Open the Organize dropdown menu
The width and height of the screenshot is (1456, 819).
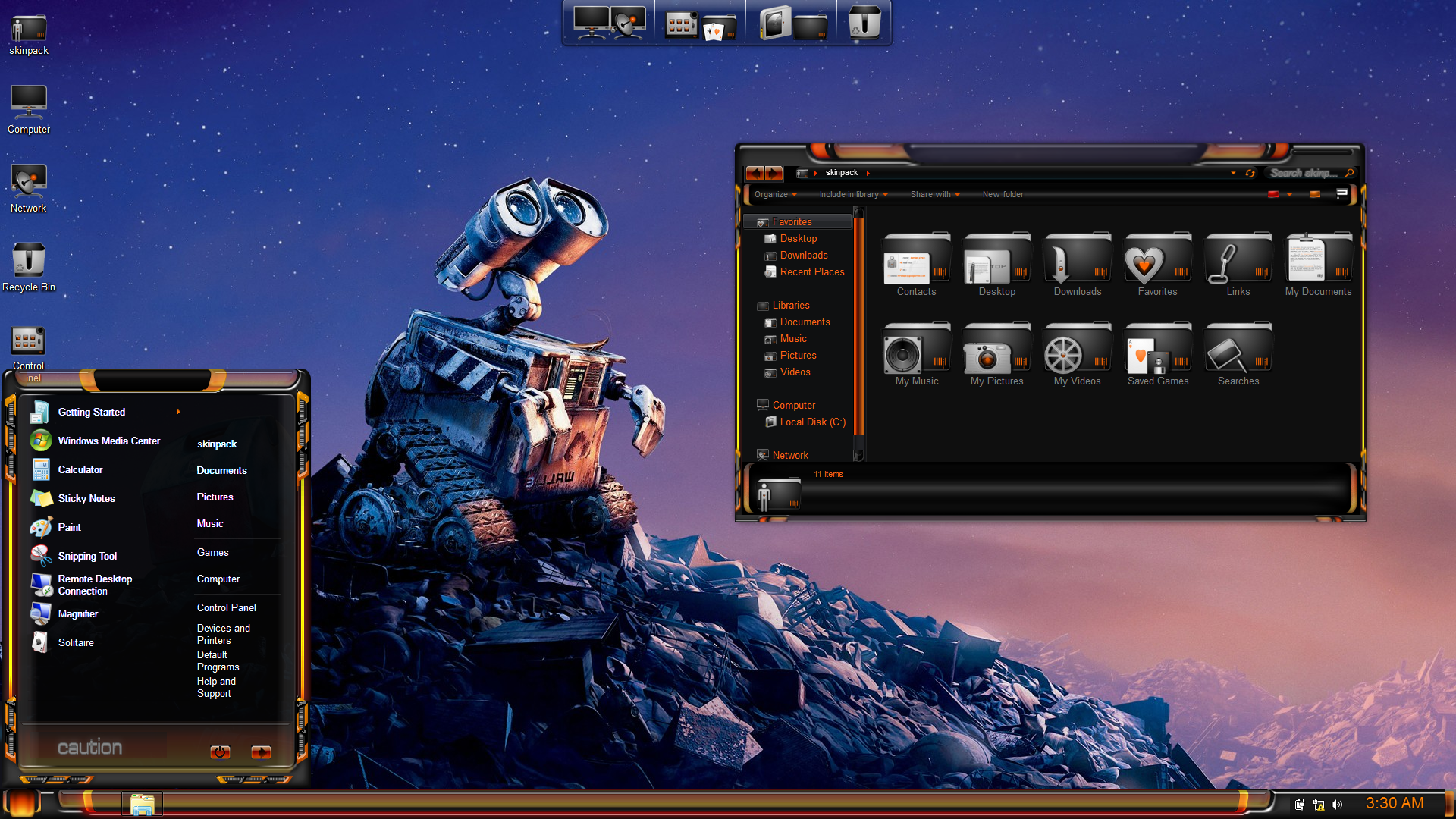[x=775, y=194]
